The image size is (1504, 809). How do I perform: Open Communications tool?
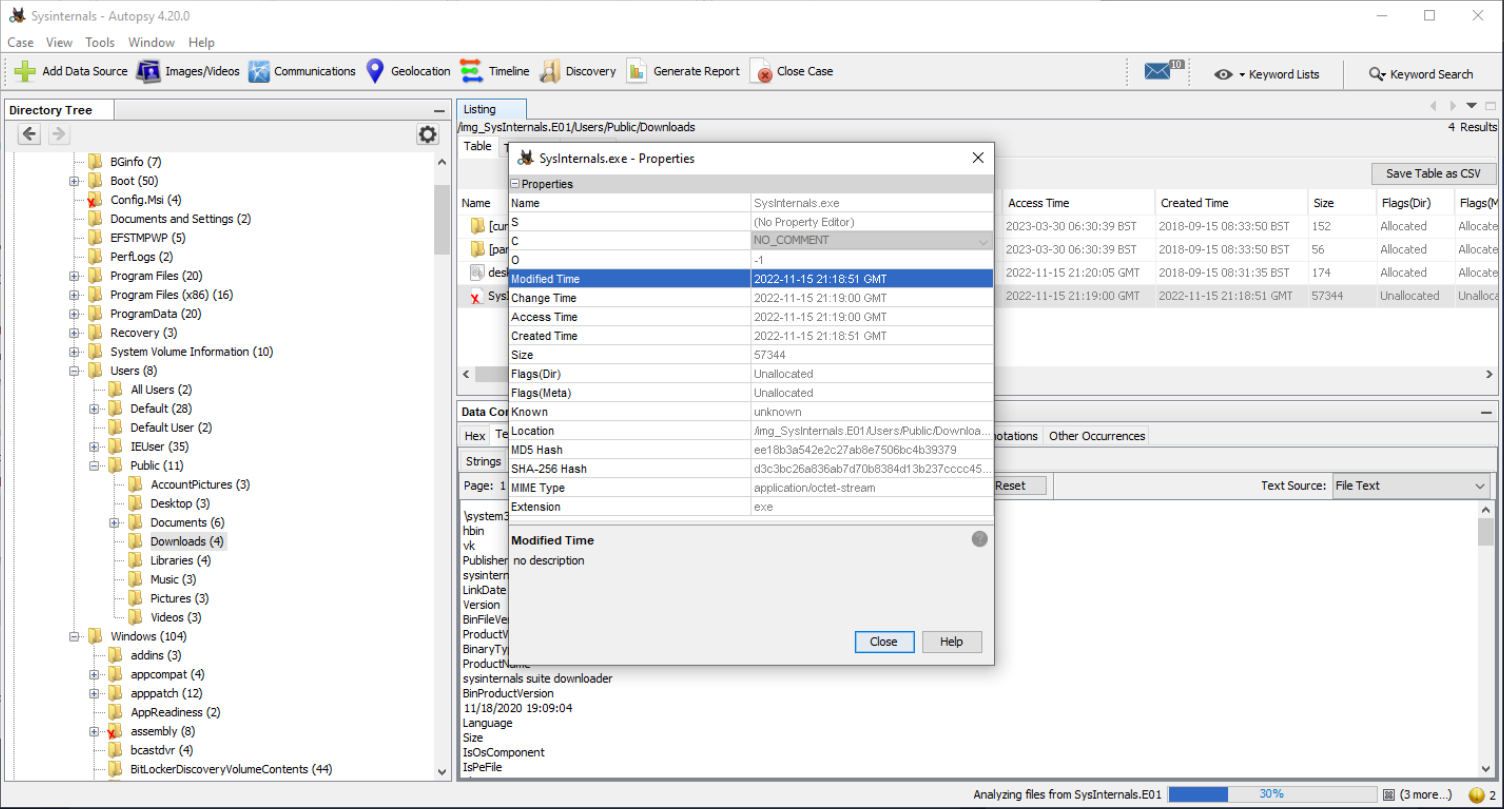(x=302, y=72)
